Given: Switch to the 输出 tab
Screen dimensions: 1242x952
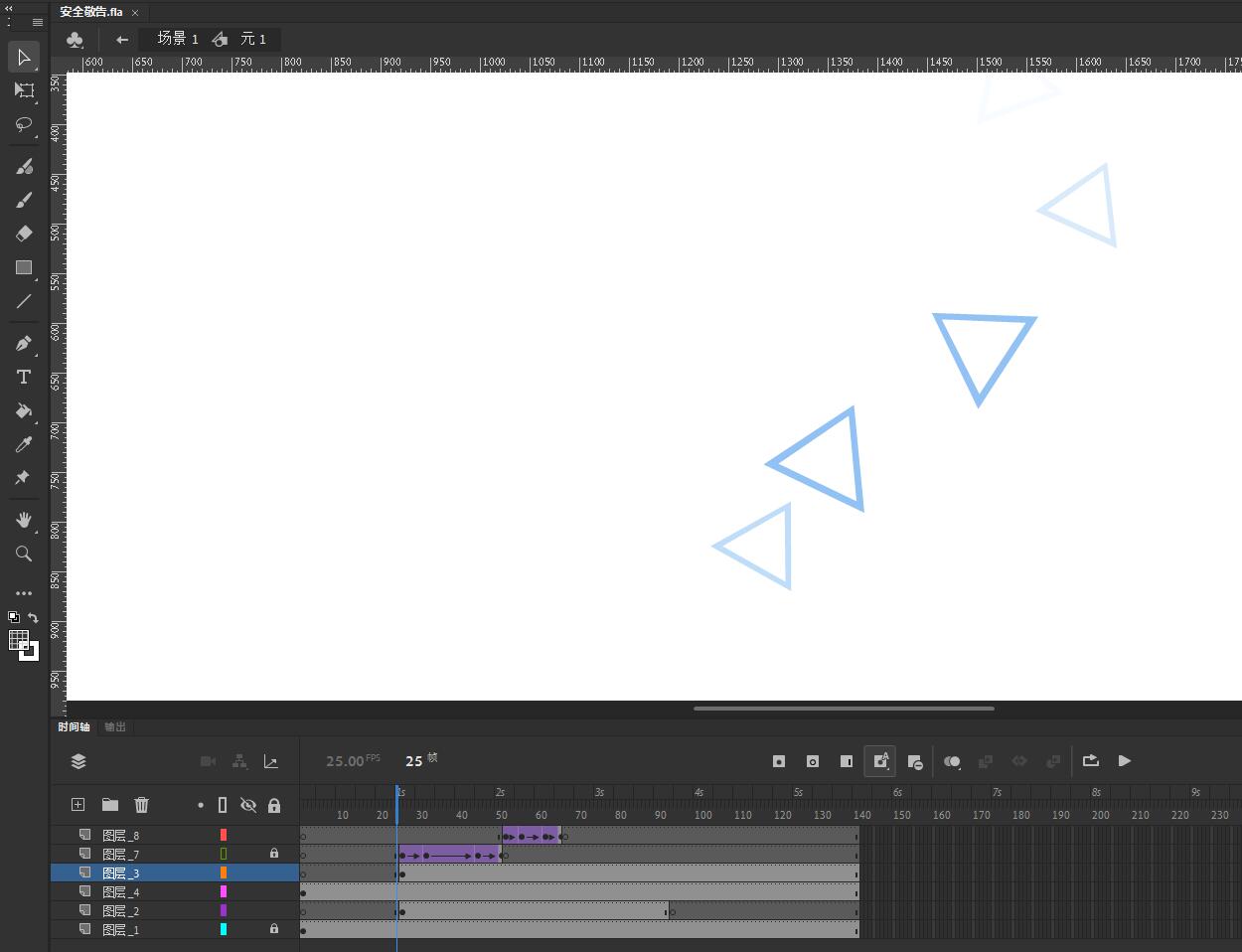Looking at the screenshot, I should (115, 726).
